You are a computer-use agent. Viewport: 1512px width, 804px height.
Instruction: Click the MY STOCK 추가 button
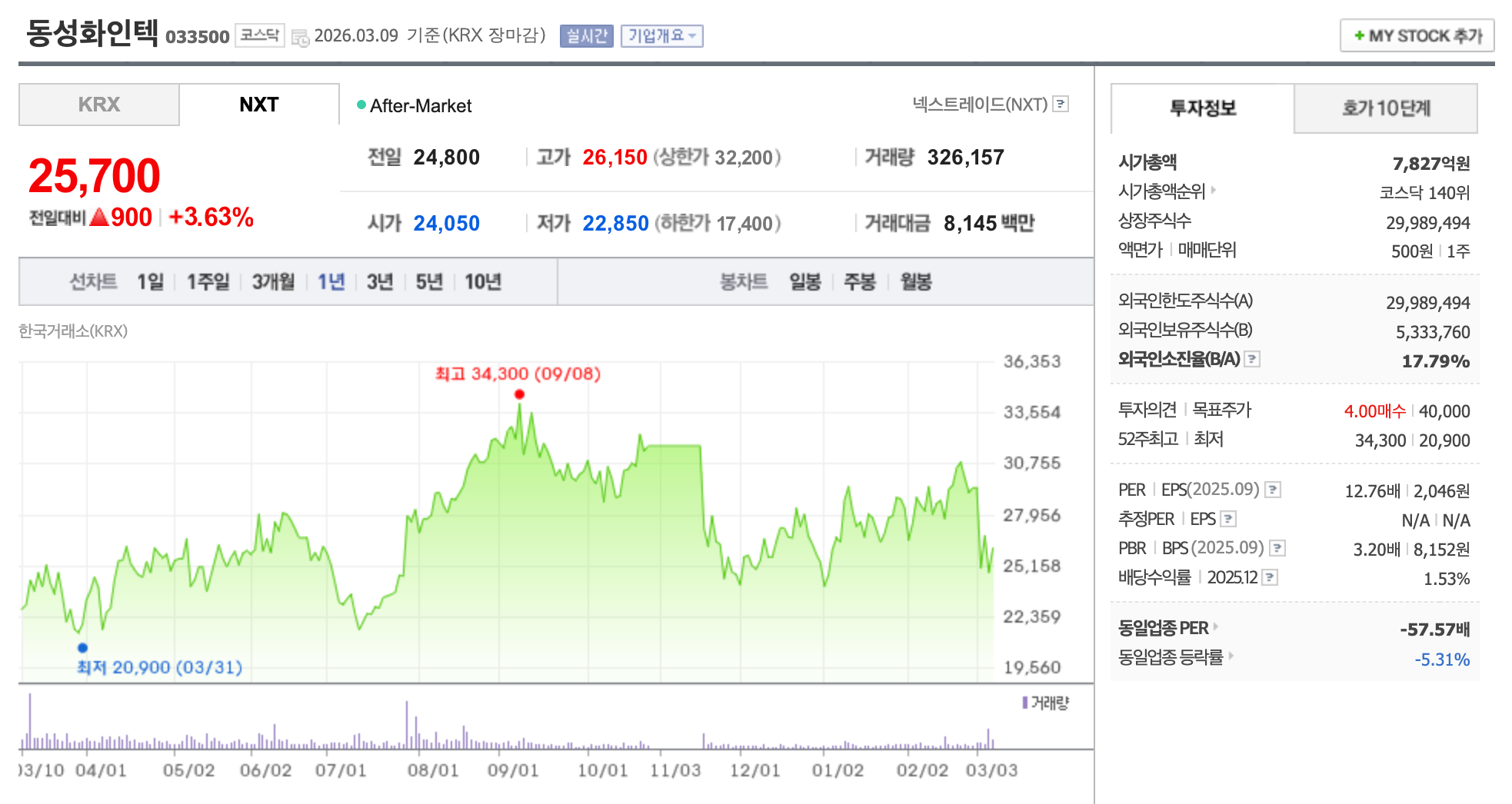pos(1417,36)
